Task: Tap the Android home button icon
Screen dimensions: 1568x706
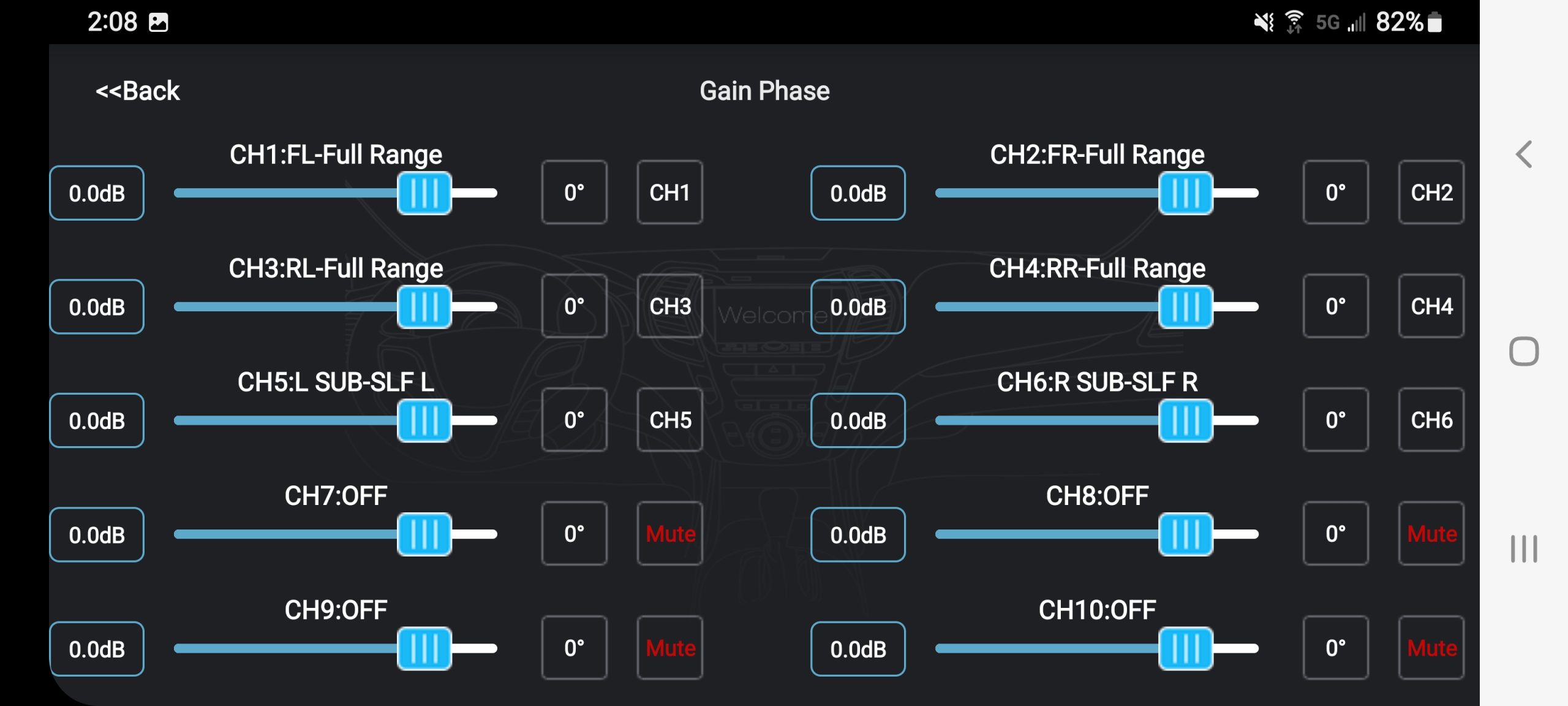Action: [1524, 352]
